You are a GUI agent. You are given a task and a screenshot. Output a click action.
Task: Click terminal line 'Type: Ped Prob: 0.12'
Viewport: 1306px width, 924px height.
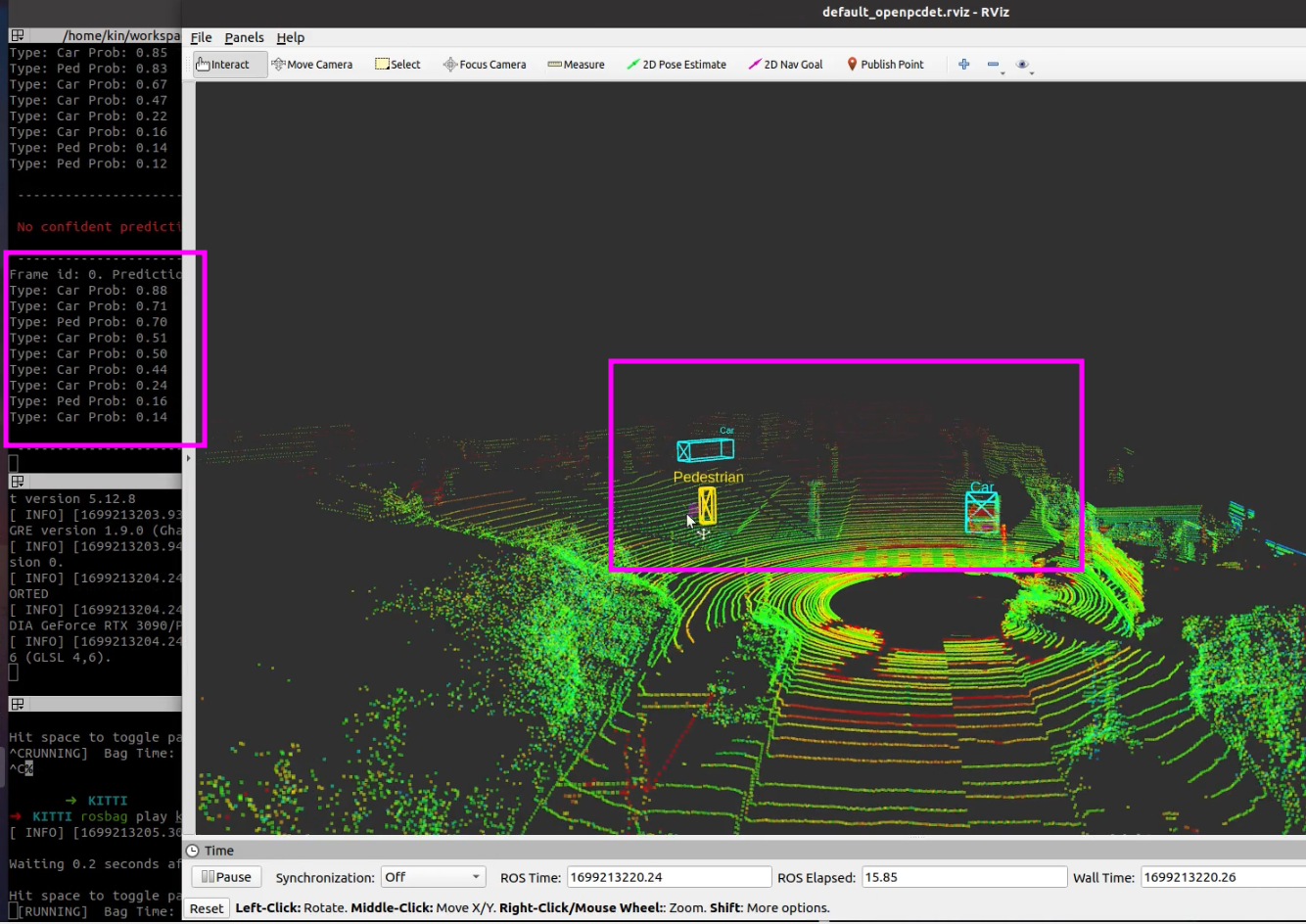coord(88,163)
